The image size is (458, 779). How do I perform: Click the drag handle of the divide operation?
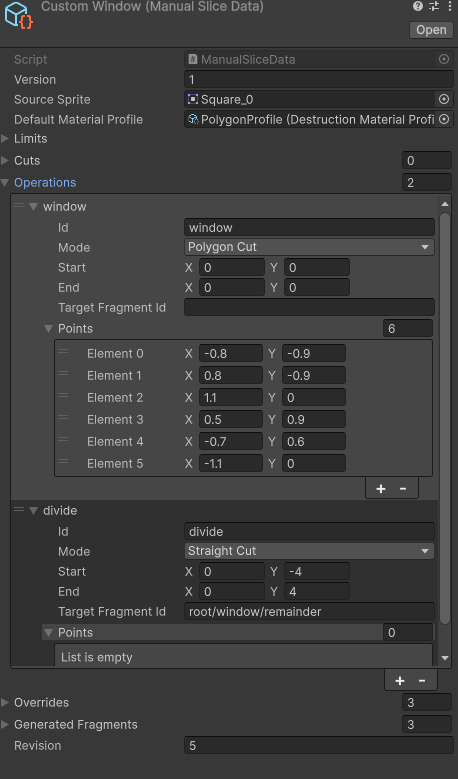pyautogui.click(x=19, y=509)
